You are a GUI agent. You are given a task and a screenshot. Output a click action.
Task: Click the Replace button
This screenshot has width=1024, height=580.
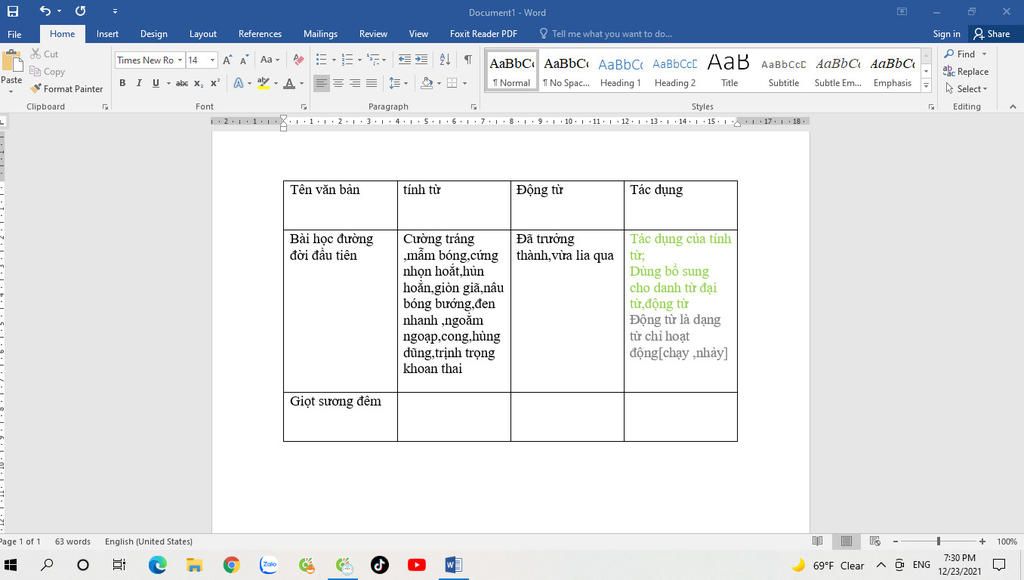[967, 71]
